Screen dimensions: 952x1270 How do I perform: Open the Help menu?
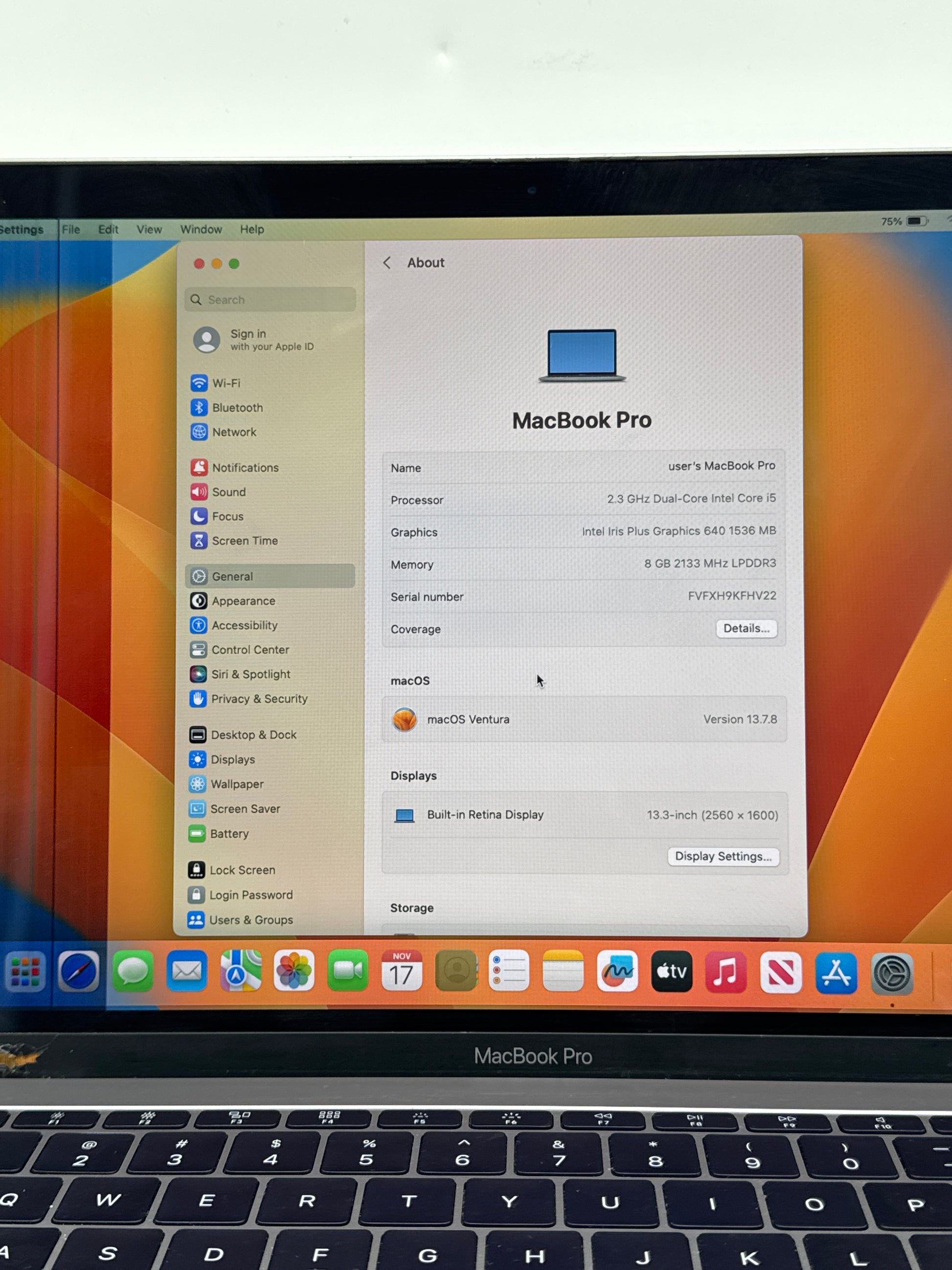tap(252, 230)
